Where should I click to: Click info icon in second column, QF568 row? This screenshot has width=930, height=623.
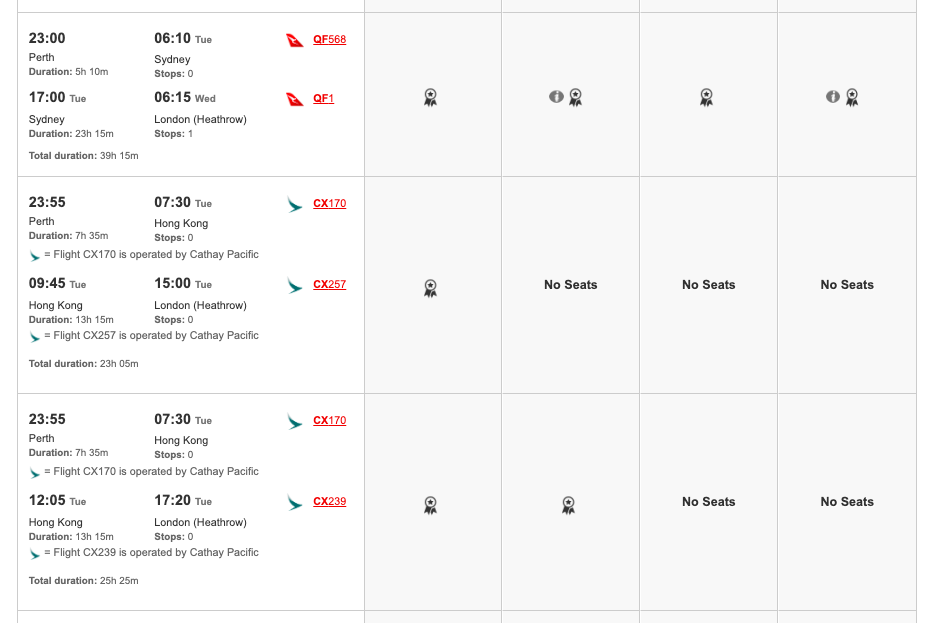(x=556, y=96)
